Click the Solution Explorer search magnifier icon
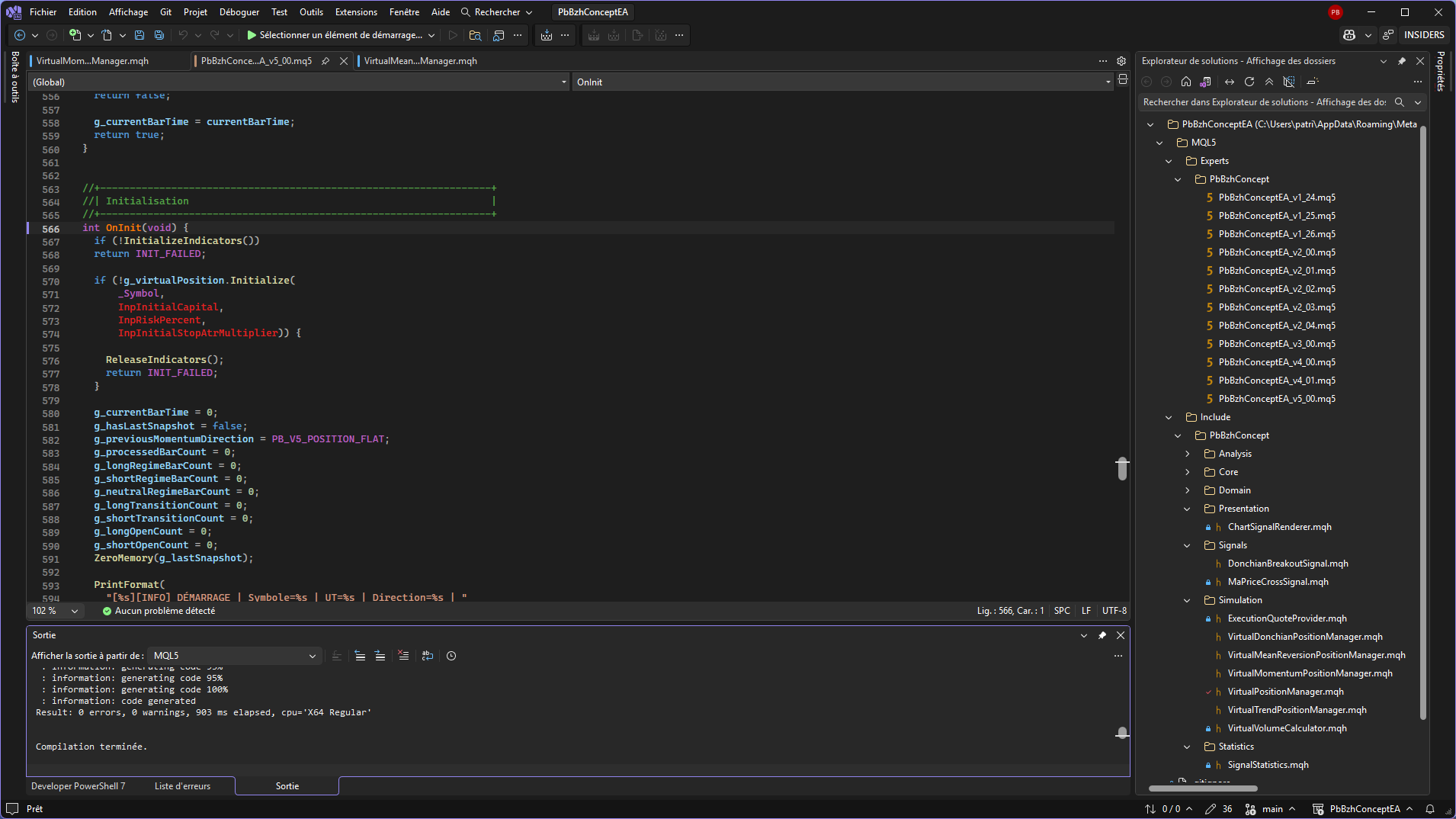This screenshot has height=819, width=1456. (1400, 102)
